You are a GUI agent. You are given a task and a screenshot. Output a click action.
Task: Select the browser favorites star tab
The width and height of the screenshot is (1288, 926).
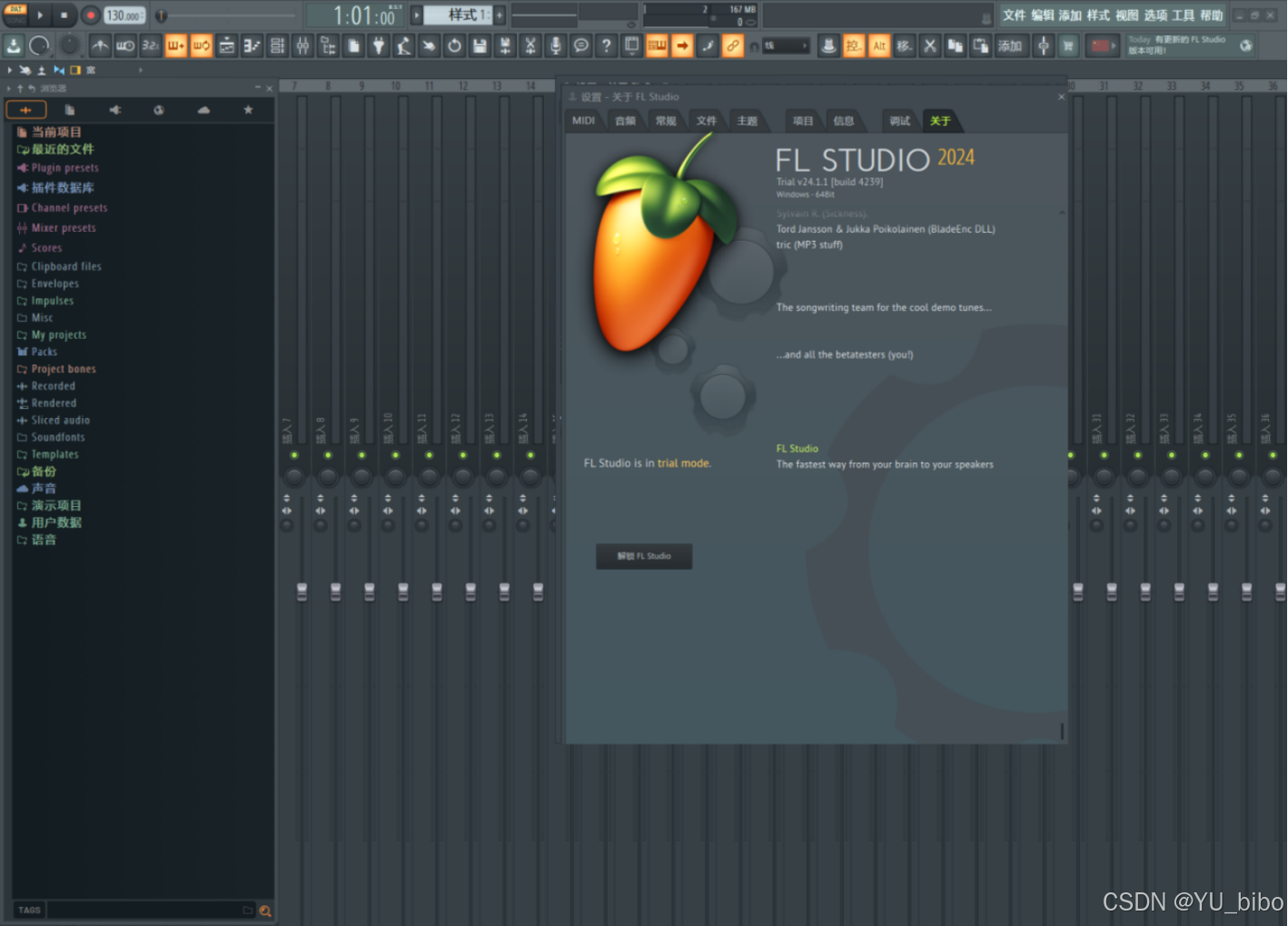[x=248, y=110]
